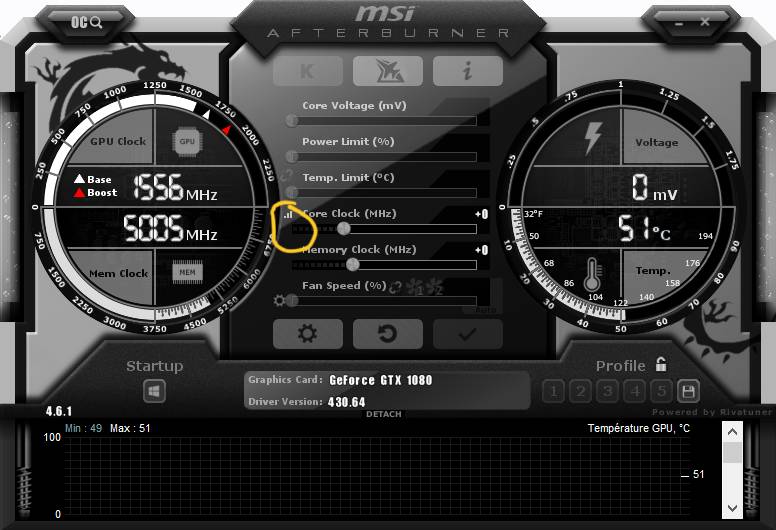Select profile slot 3

pos(607,392)
